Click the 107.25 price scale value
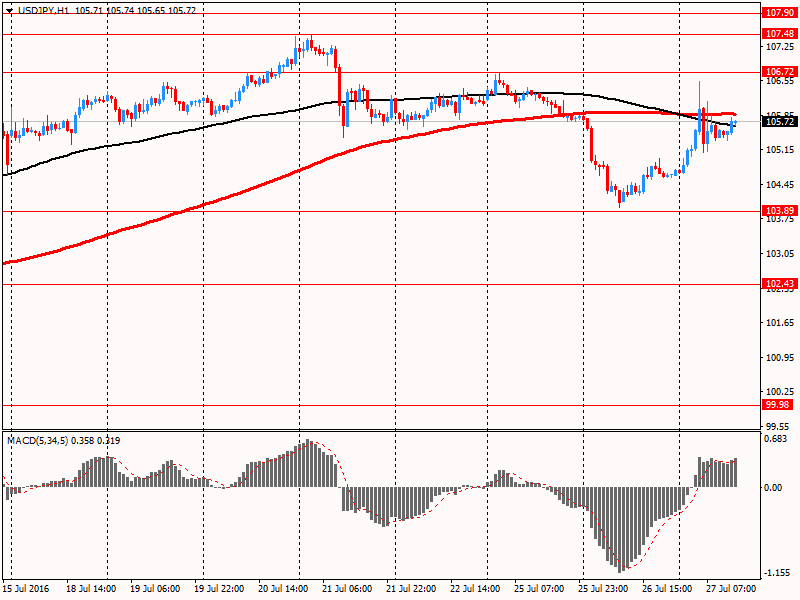 coord(780,46)
